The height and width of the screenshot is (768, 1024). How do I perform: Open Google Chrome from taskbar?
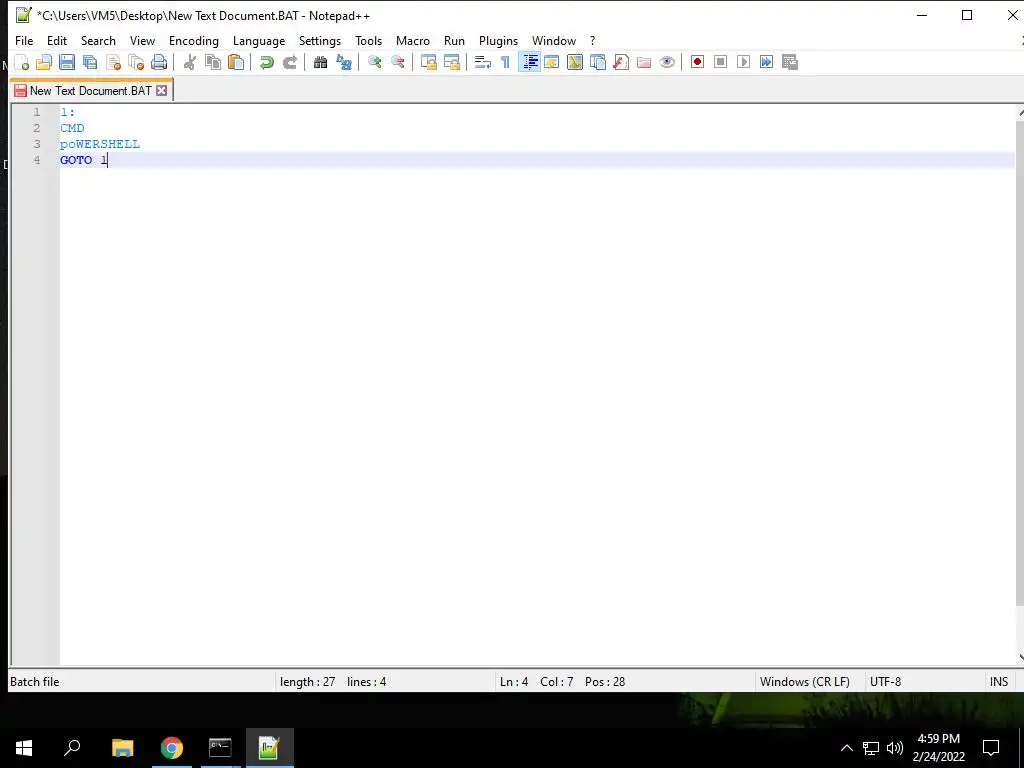172,748
